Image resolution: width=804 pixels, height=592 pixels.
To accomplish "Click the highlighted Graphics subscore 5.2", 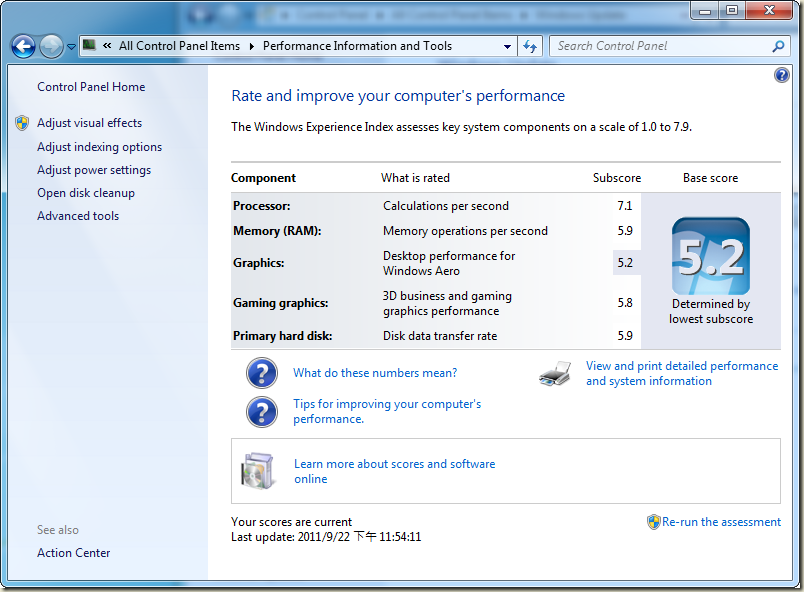I will pyautogui.click(x=625, y=262).
